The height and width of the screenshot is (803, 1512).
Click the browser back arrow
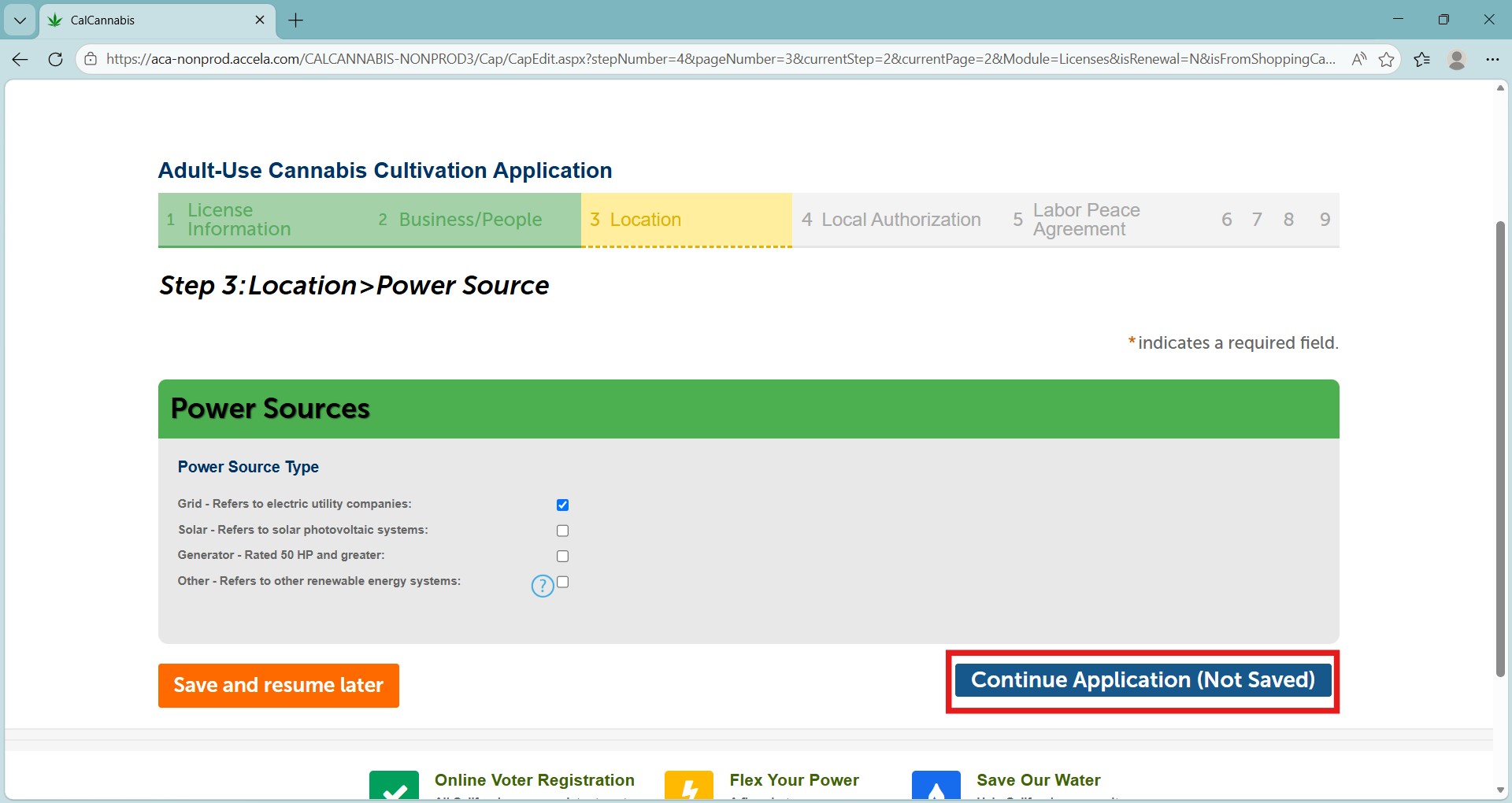click(x=20, y=59)
